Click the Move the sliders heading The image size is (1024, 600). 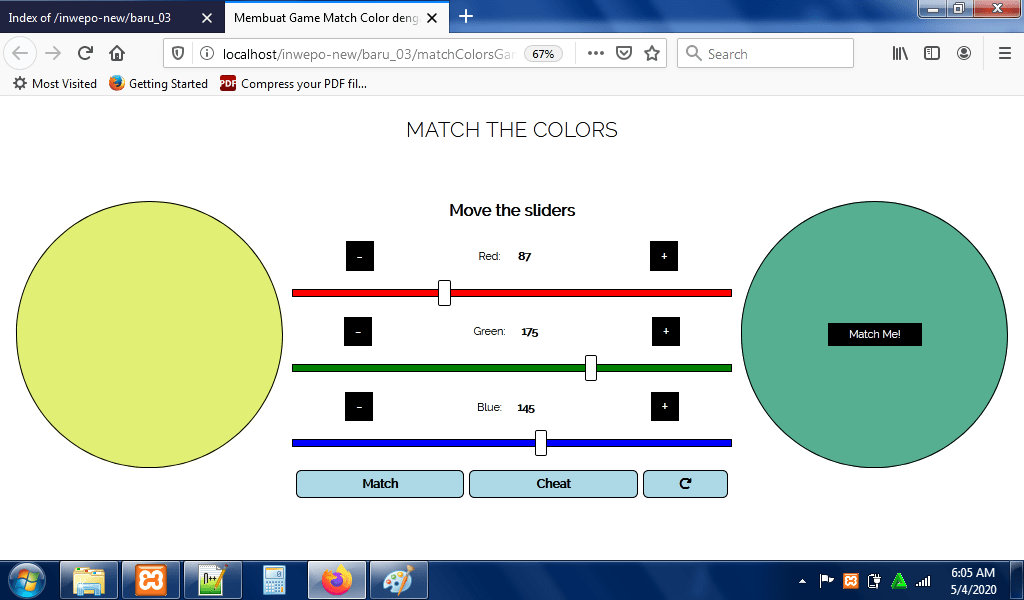[512, 210]
